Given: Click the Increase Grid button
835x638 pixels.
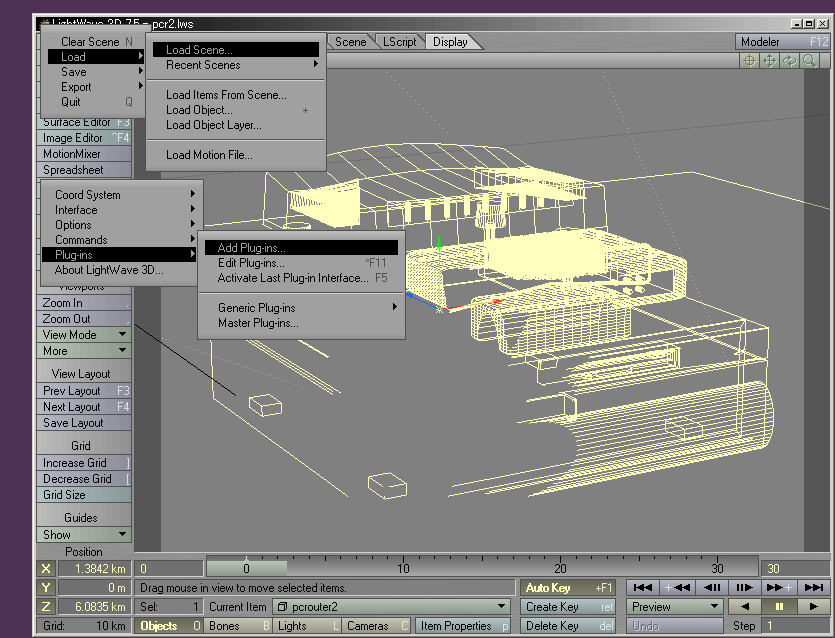Looking at the screenshot, I should tap(84, 462).
